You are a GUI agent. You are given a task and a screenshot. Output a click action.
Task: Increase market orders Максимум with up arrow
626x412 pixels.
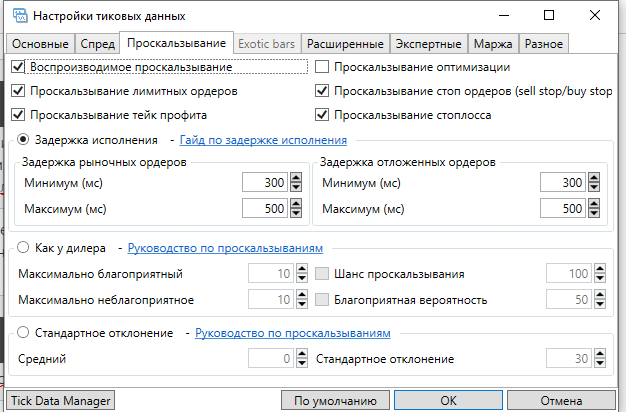[296, 204]
